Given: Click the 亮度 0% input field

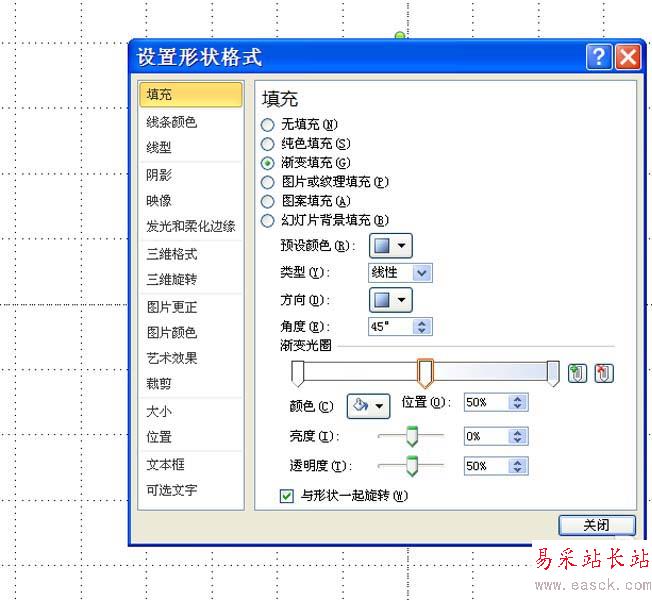Looking at the screenshot, I should pyautogui.click(x=486, y=437).
